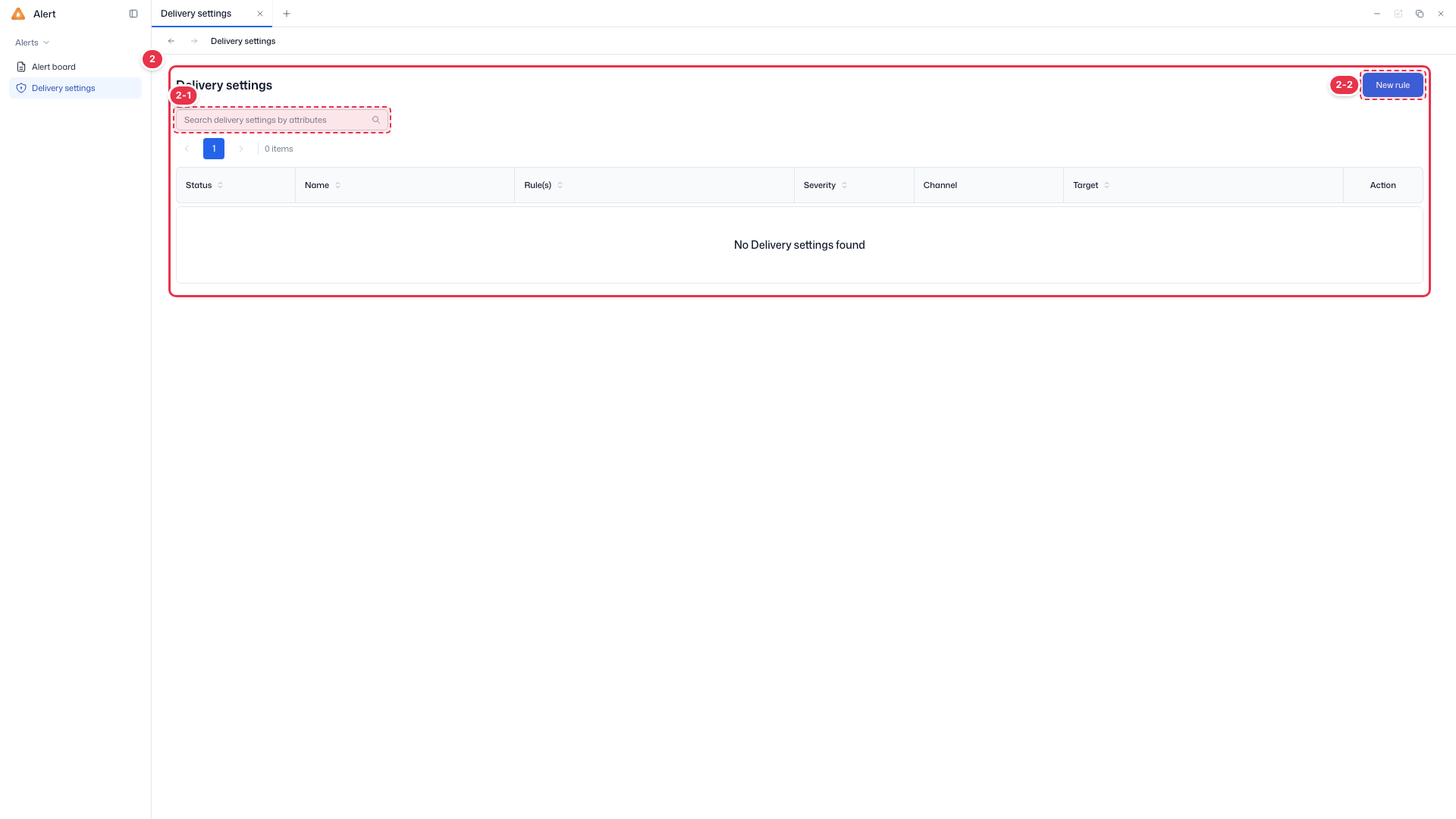Image resolution: width=1456 pixels, height=819 pixels.
Task: Go forward with the right arrow
Action: [x=194, y=41]
